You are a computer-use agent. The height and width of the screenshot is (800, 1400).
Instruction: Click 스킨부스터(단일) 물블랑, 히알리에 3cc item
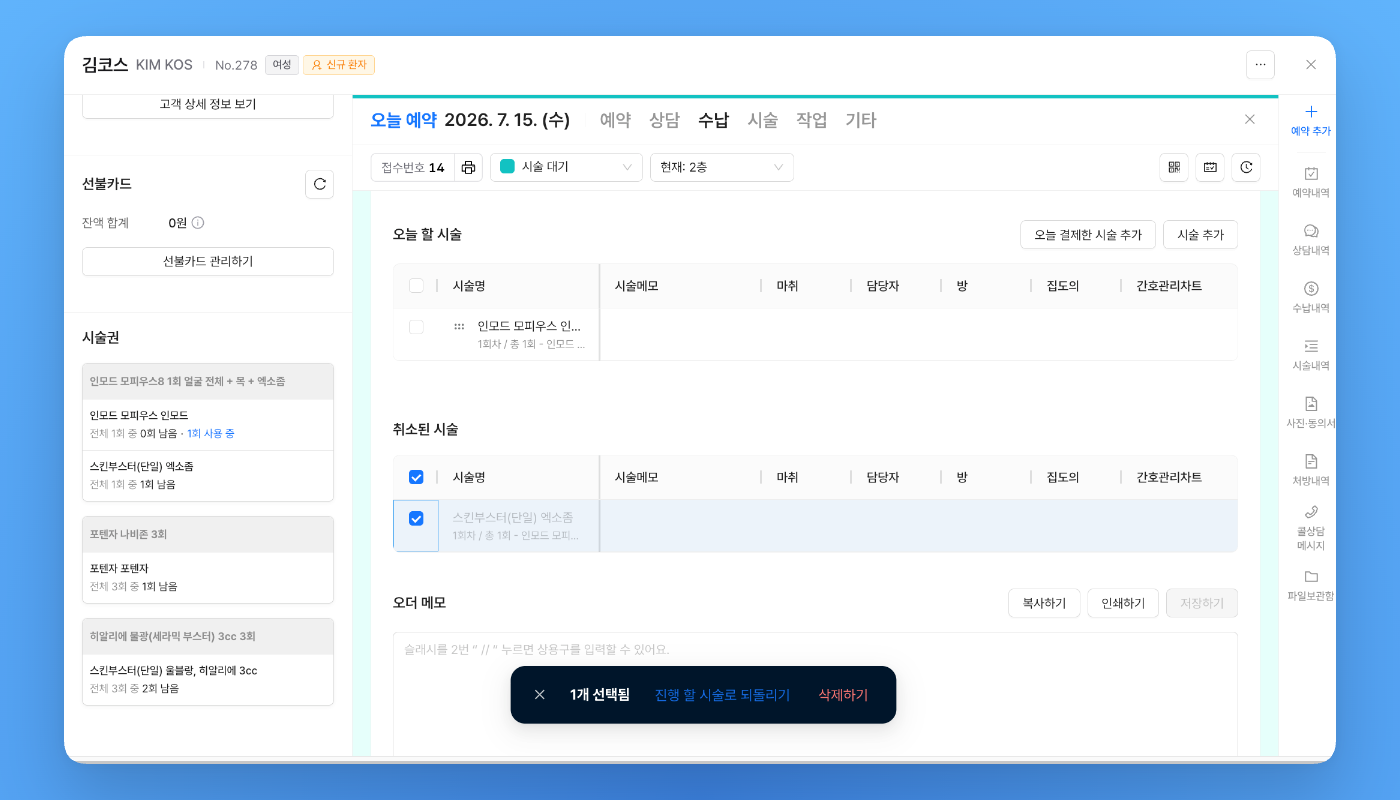pos(208,679)
